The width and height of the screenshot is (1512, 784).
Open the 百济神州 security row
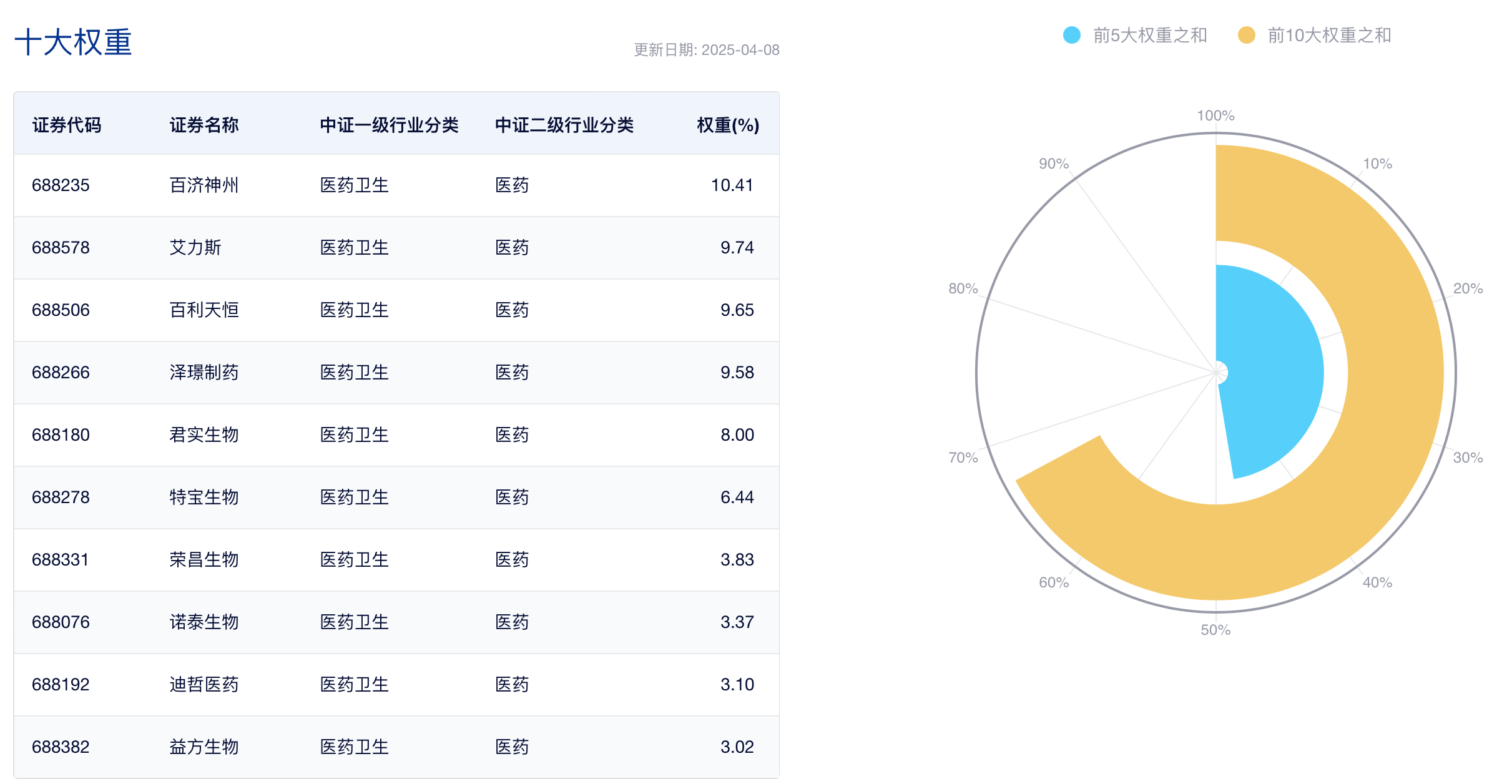(x=204, y=185)
